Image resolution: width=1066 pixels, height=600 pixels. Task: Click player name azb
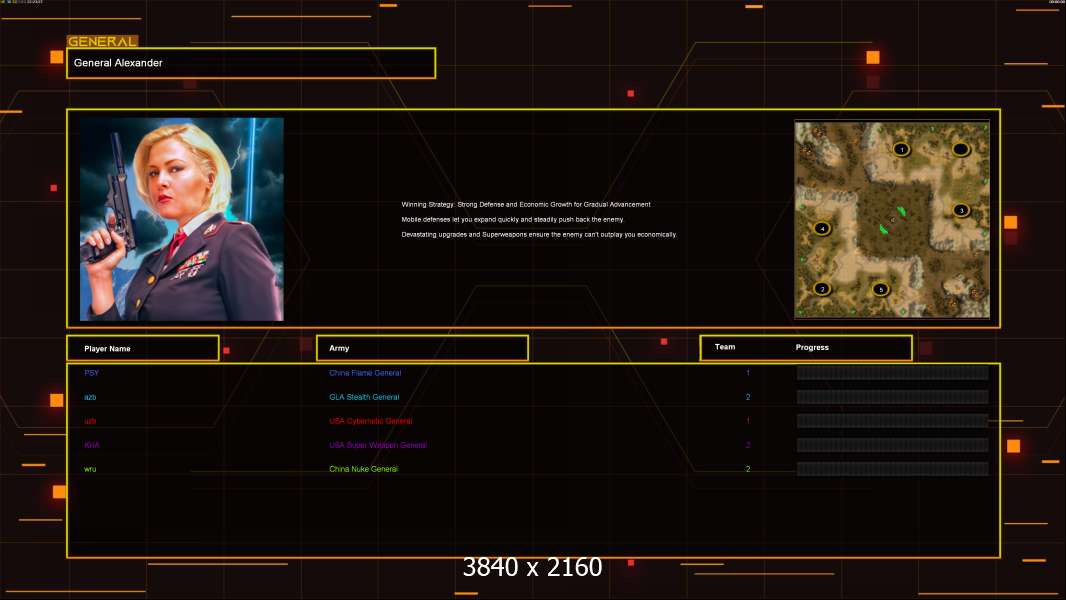90,397
